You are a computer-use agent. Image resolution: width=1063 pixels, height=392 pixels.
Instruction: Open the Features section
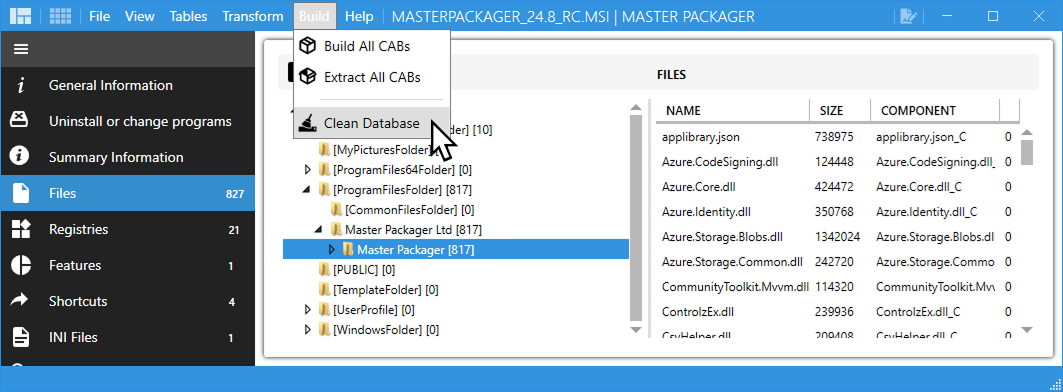coord(127,265)
